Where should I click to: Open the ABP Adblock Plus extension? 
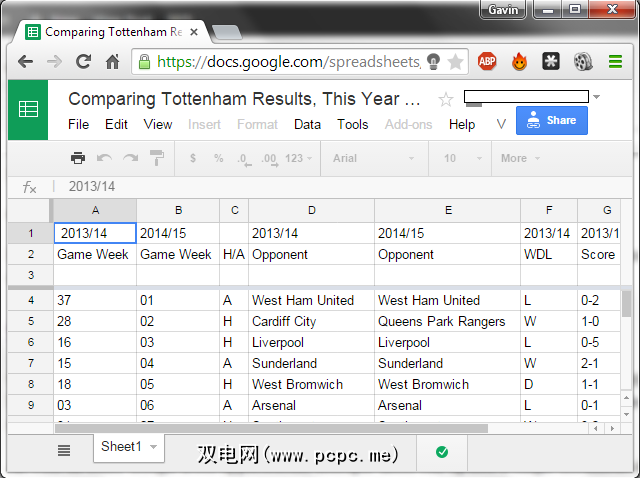(487, 62)
